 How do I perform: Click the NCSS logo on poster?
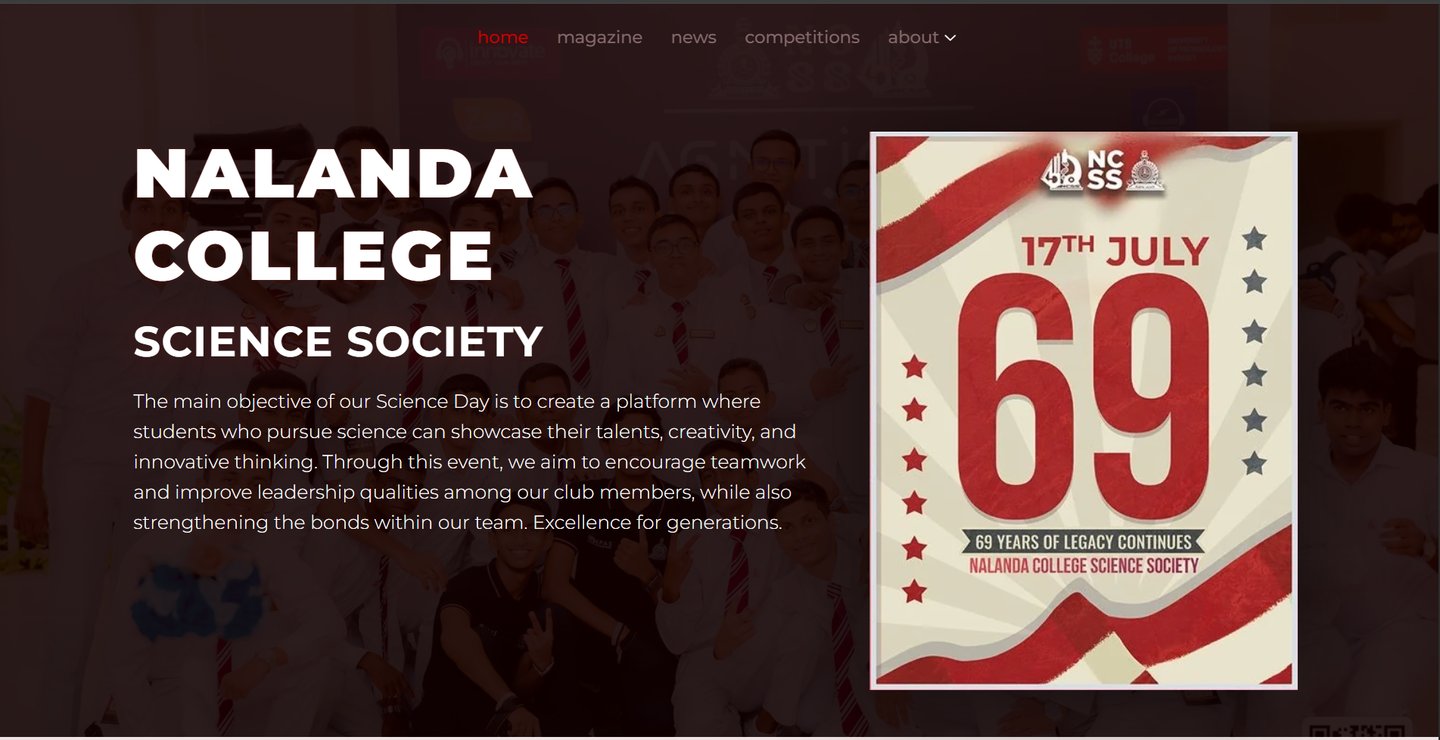(1082, 171)
